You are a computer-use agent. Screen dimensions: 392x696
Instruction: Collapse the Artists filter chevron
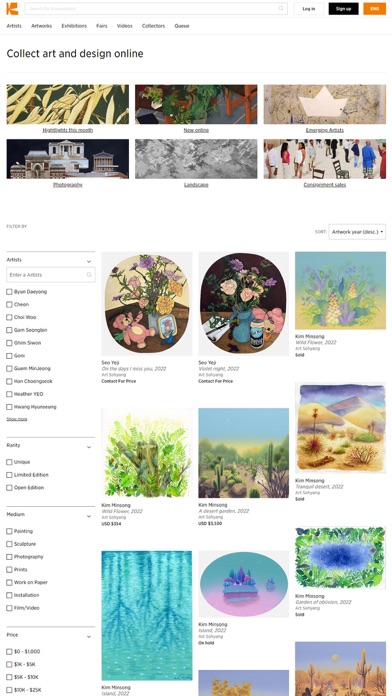pyautogui.click(x=89, y=261)
